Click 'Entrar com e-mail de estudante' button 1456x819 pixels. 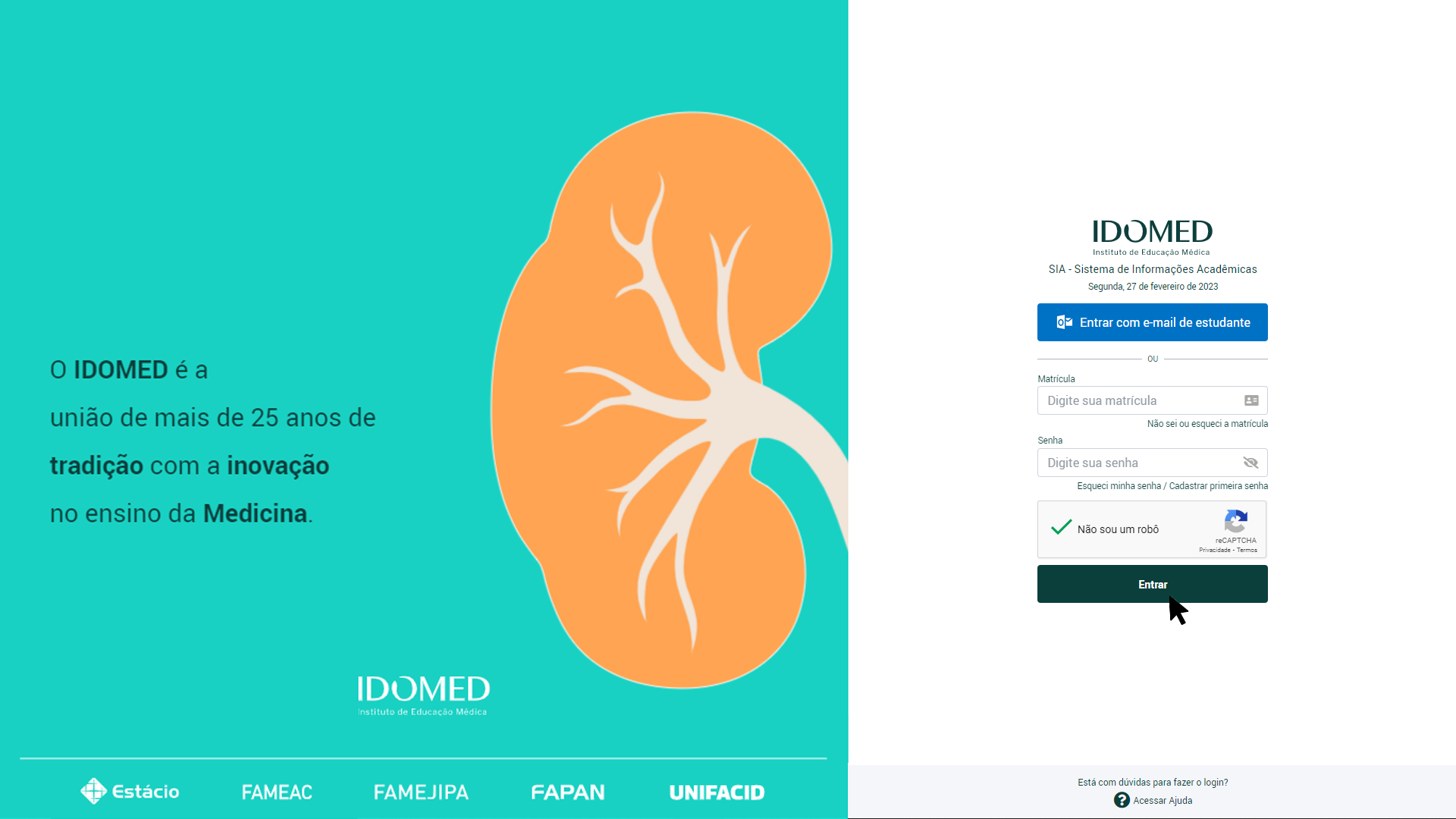click(x=1152, y=322)
